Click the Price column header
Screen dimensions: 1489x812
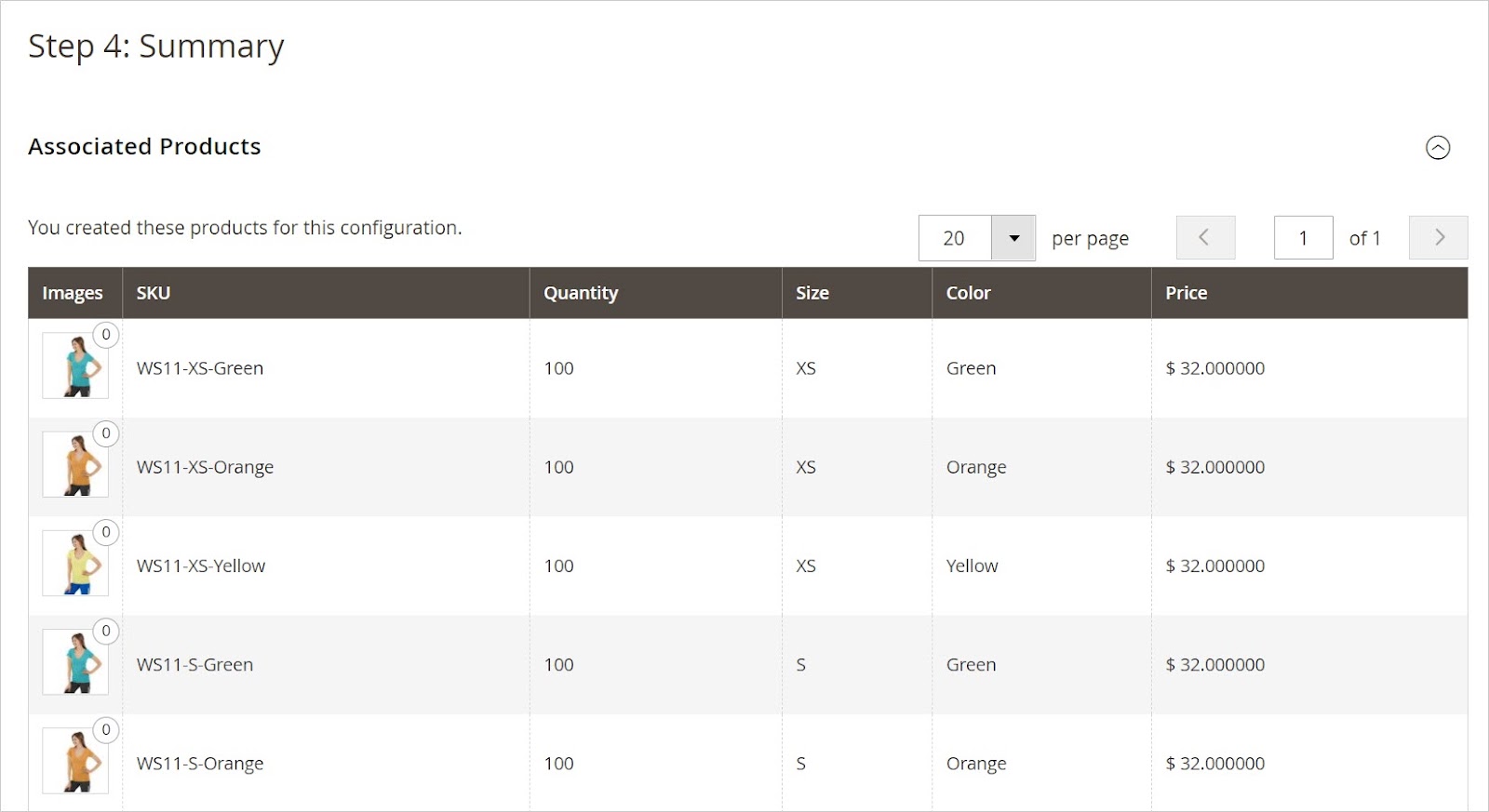(x=1186, y=293)
